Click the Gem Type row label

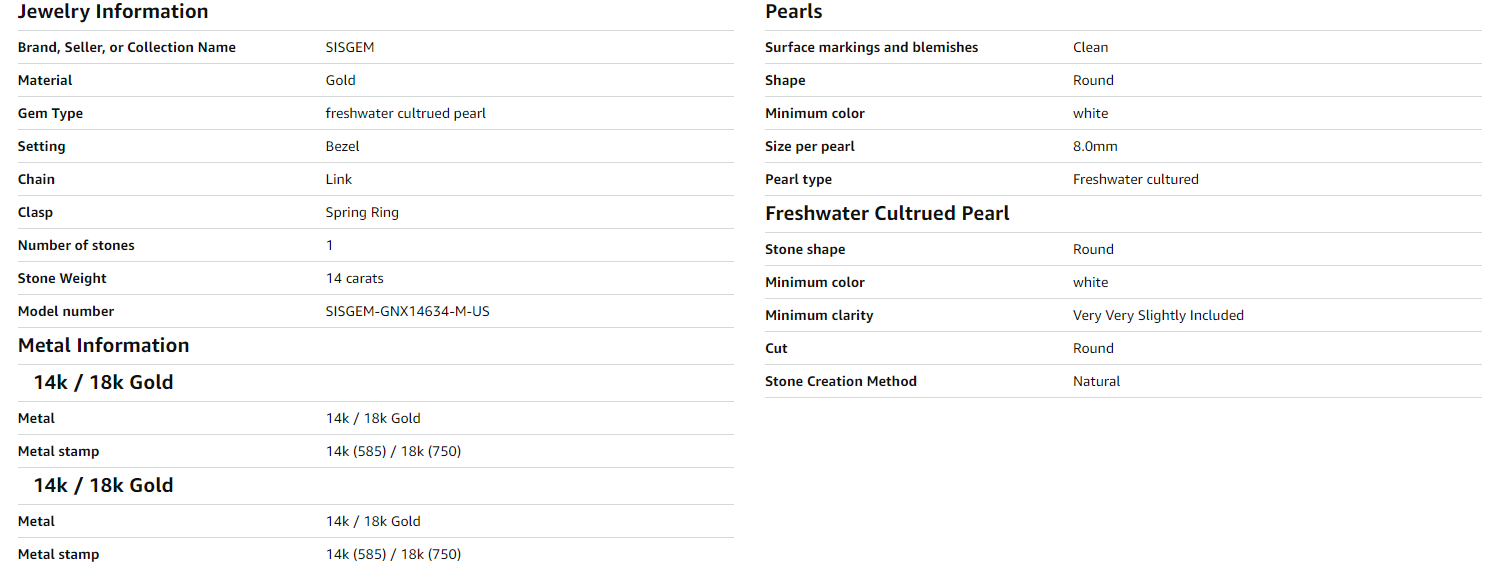pyautogui.click(x=50, y=113)
